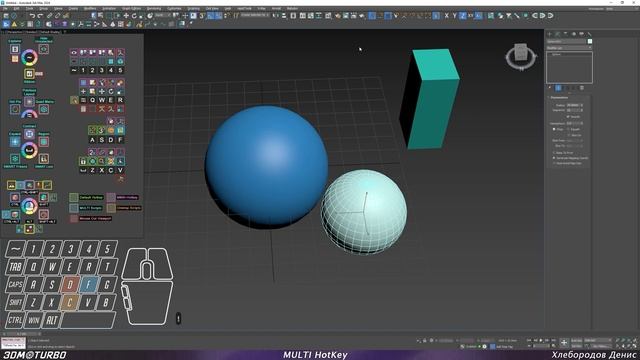The width and height of the screenshot is (640, 360).
Task: Open the File menu
Action: [5, 9]
